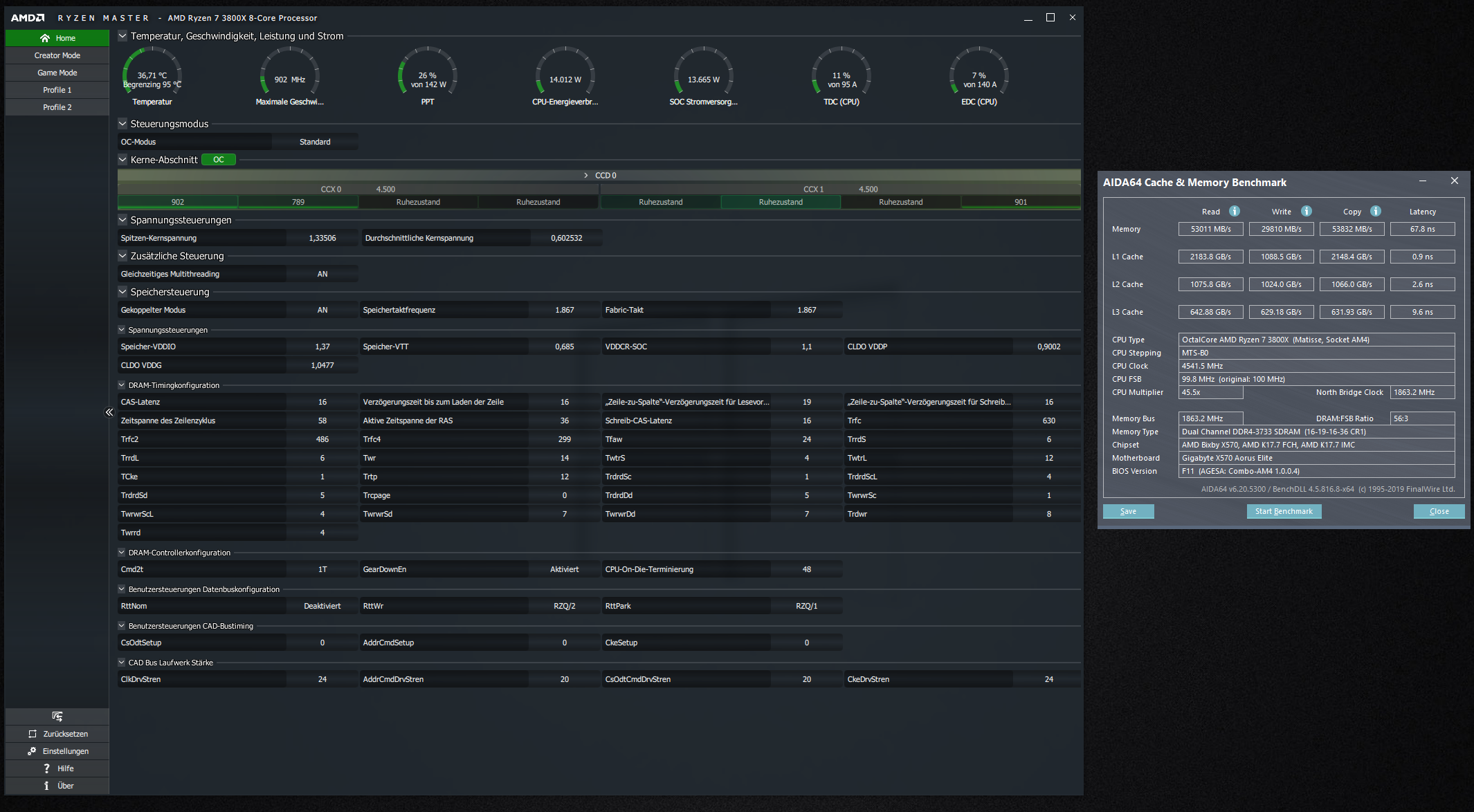This screenshot has width=1474, height=812.
Task: Click the Save button in AIDA64
Action: [x=1128, y=511]
